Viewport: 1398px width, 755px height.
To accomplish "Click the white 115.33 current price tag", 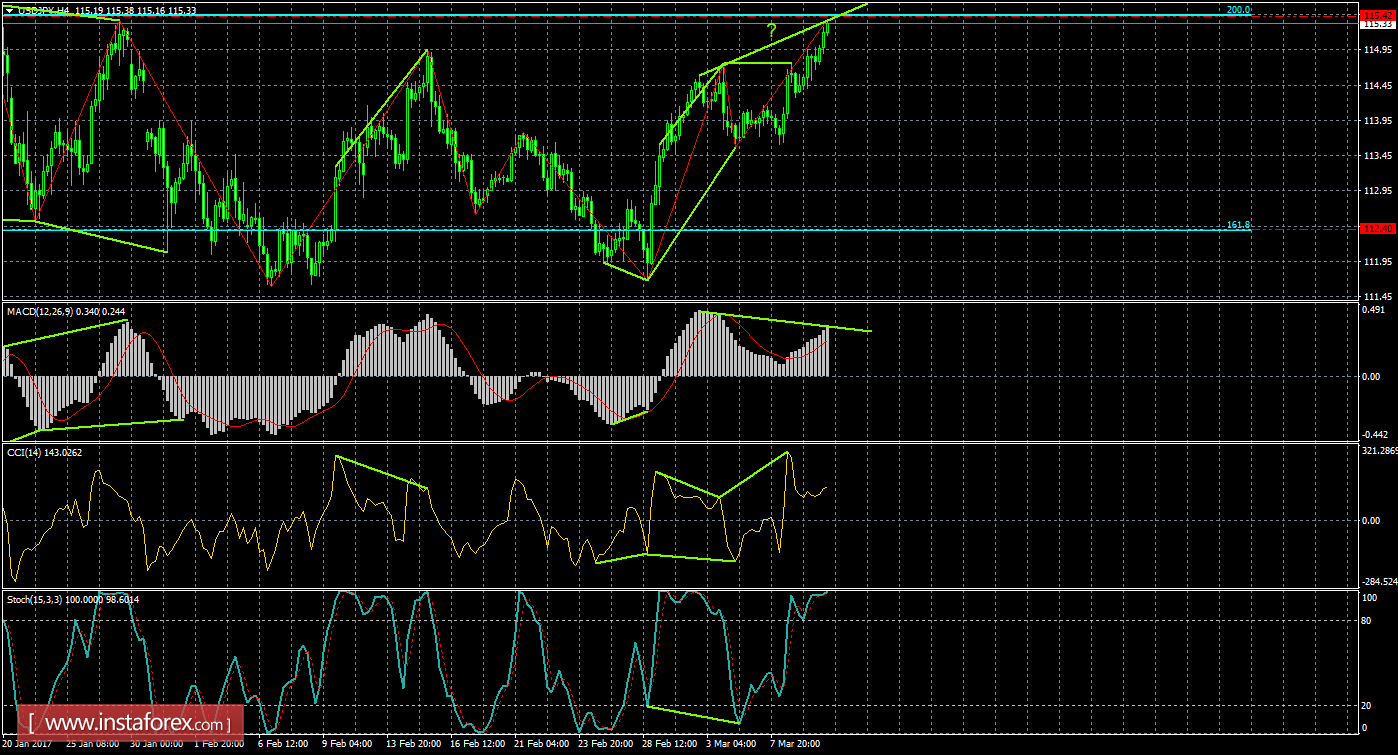I will [x=1378, y=23].
